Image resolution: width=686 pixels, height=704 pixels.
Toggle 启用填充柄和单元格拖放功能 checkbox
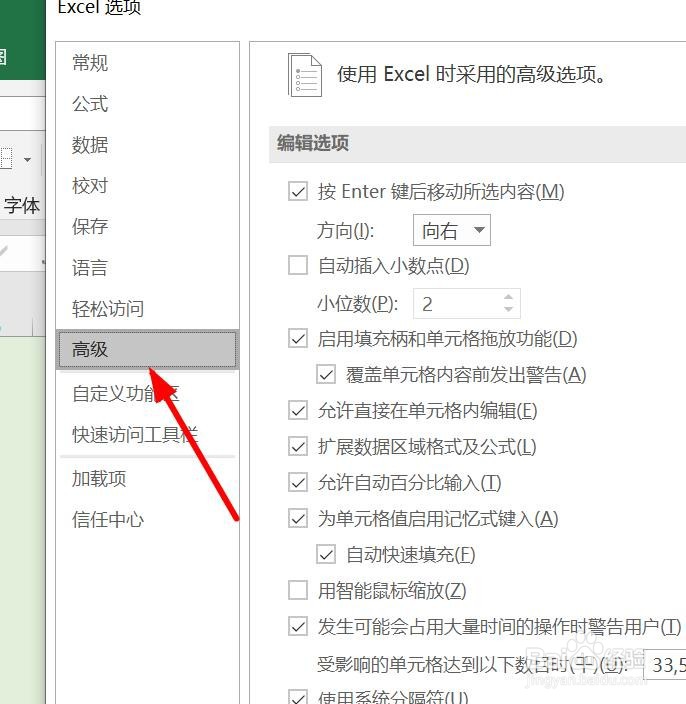click(298, 339)
